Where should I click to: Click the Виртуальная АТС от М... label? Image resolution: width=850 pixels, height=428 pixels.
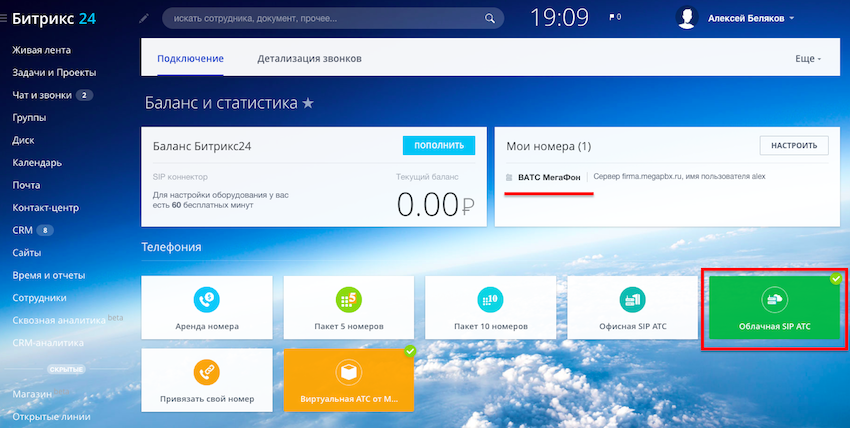click(349, 399)
